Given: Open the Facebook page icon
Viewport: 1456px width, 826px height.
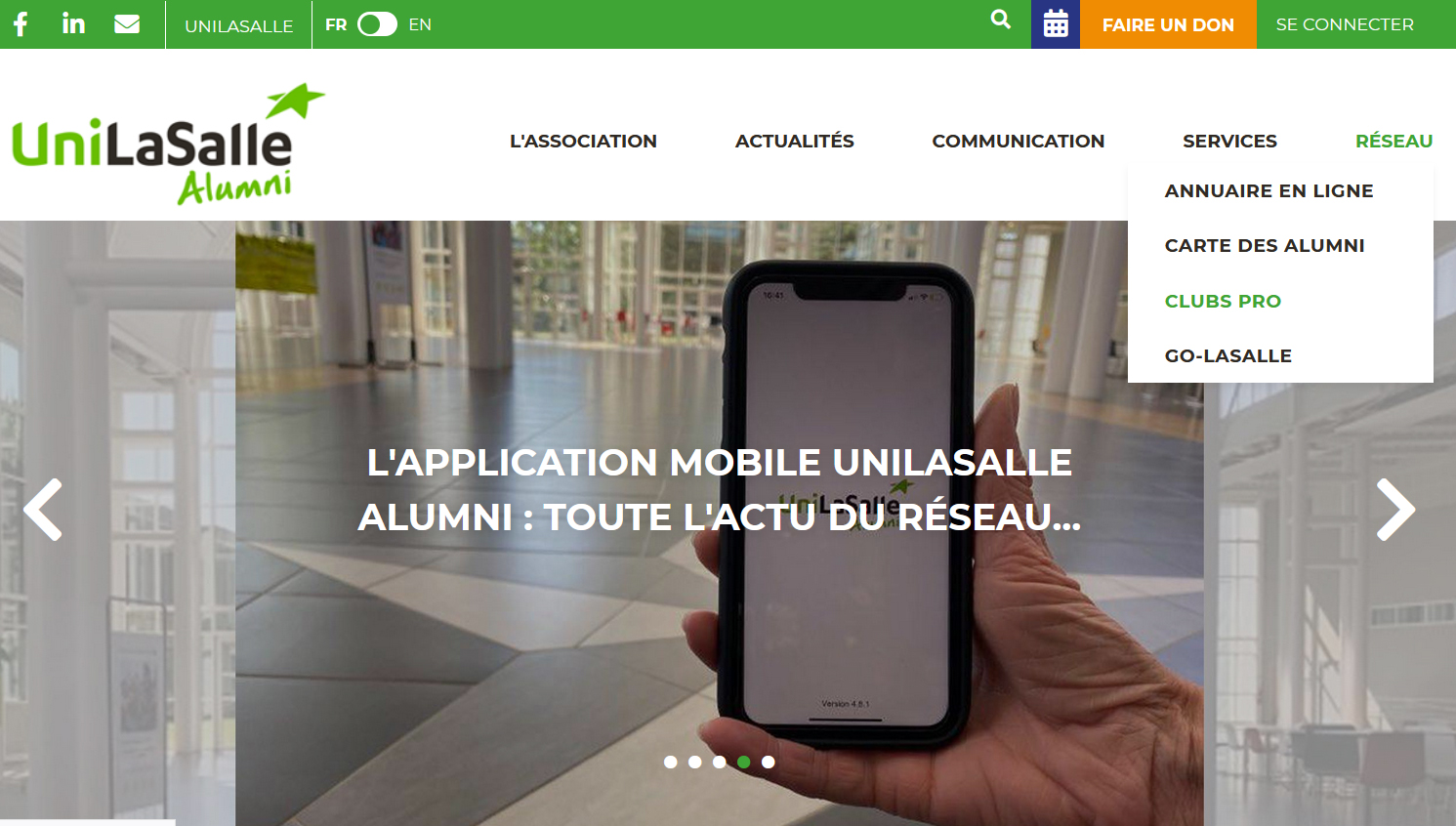Looking at the screenshot, I should (20, 23).
